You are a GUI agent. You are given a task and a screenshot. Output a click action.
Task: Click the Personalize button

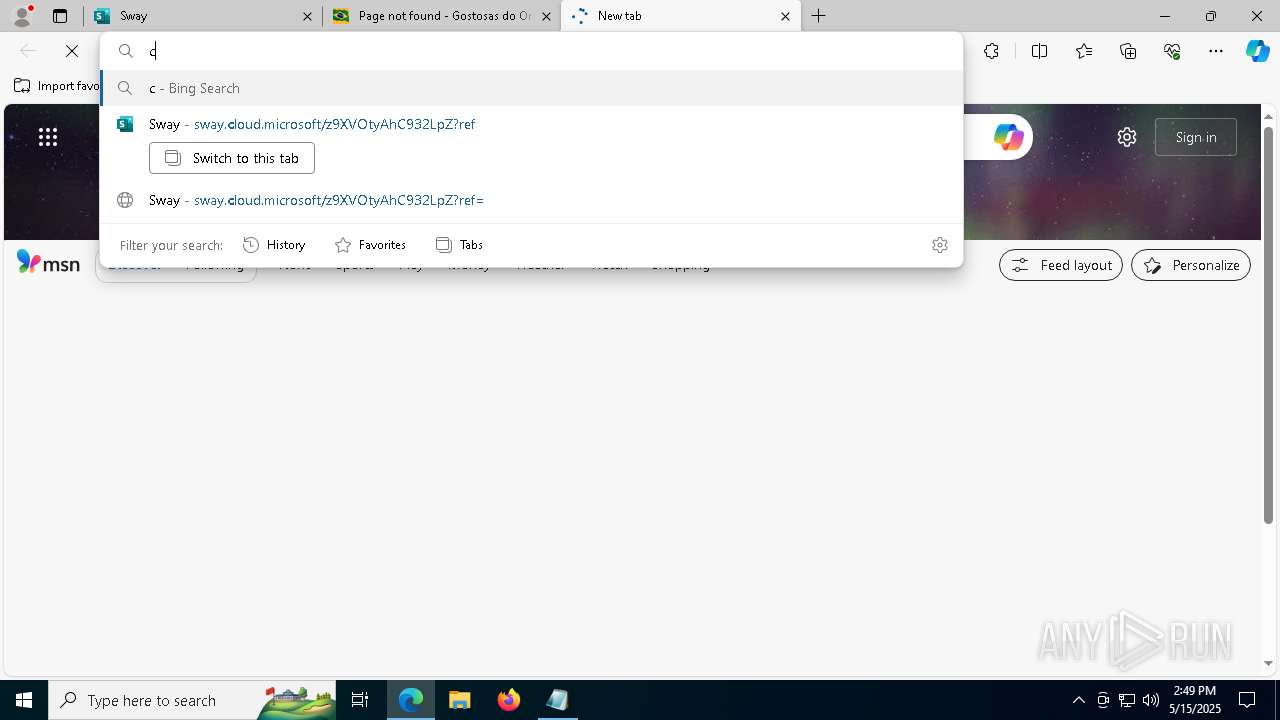[x=1191, y=265]
